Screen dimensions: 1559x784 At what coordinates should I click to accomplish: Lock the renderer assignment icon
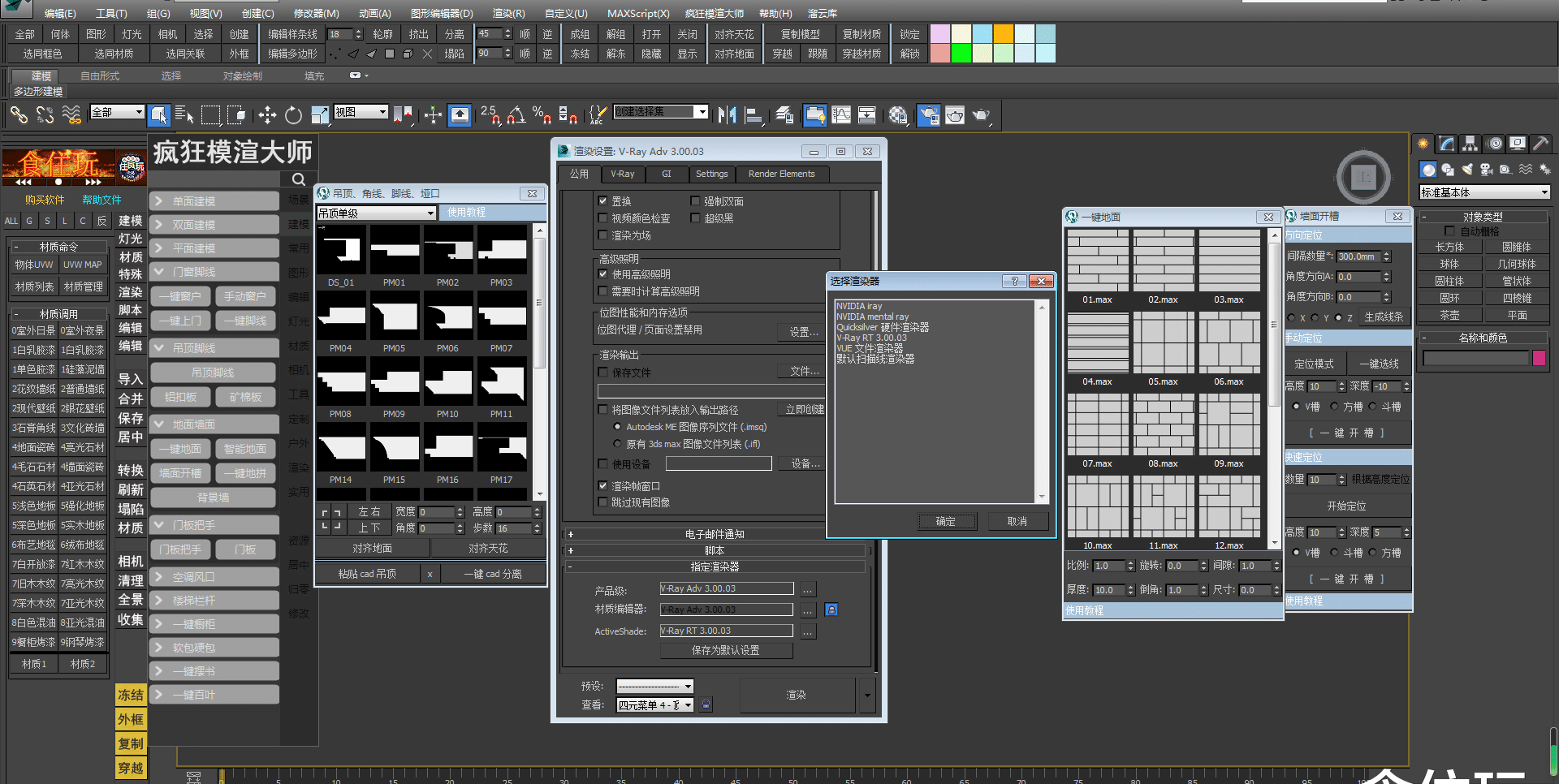coord(831,610)
